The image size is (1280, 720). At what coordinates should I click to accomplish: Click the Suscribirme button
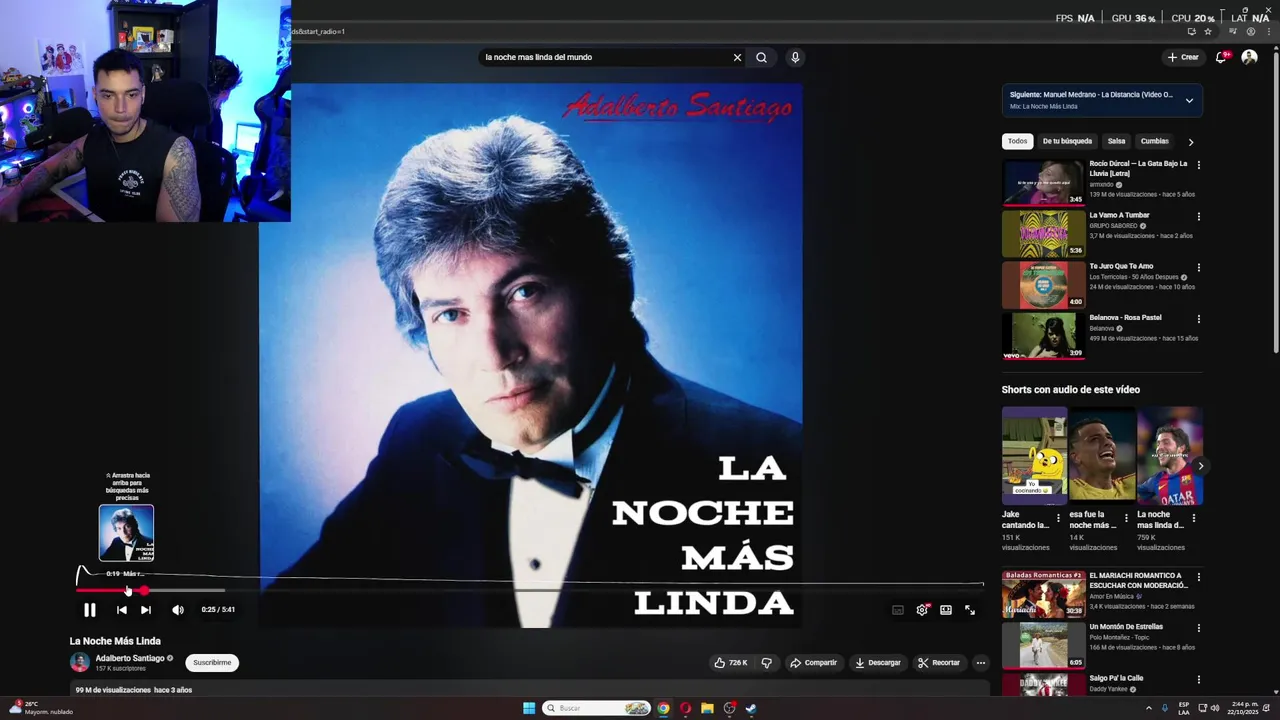tap(212, 663)
